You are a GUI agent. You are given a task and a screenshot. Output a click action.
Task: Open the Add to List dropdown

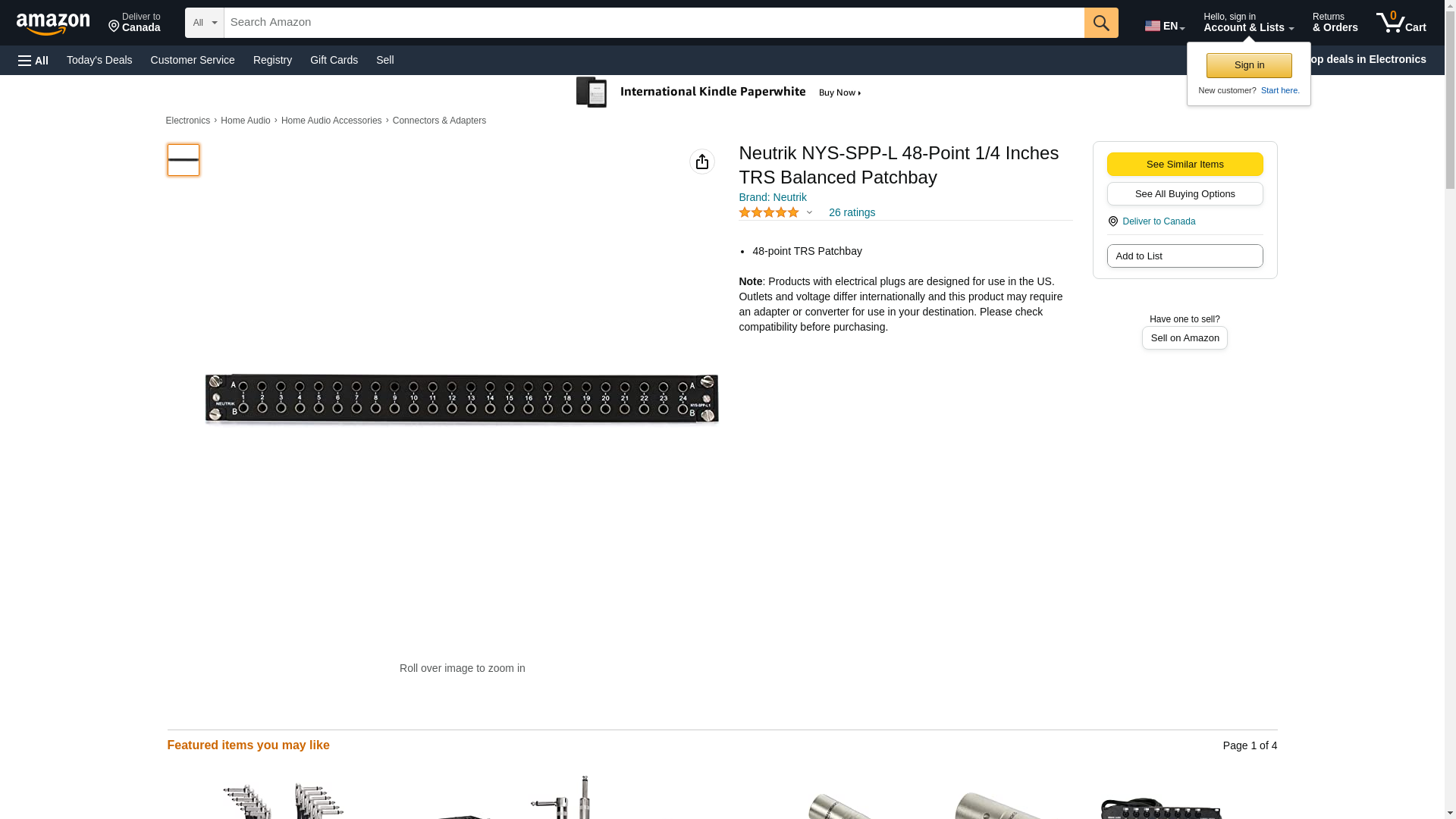pyautogui.click(x=1185, y=256)
